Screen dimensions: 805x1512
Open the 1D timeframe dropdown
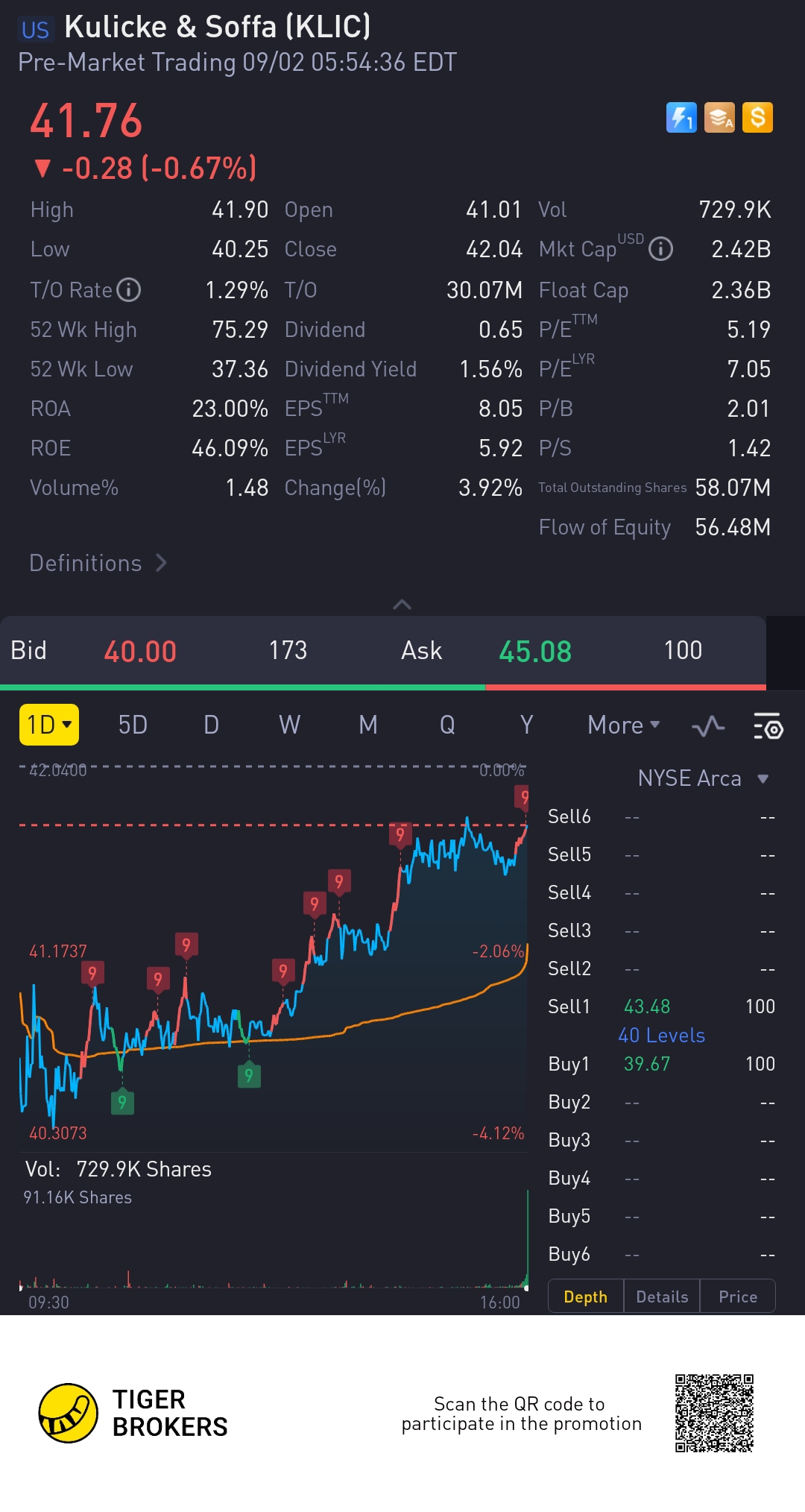point(49,725)
